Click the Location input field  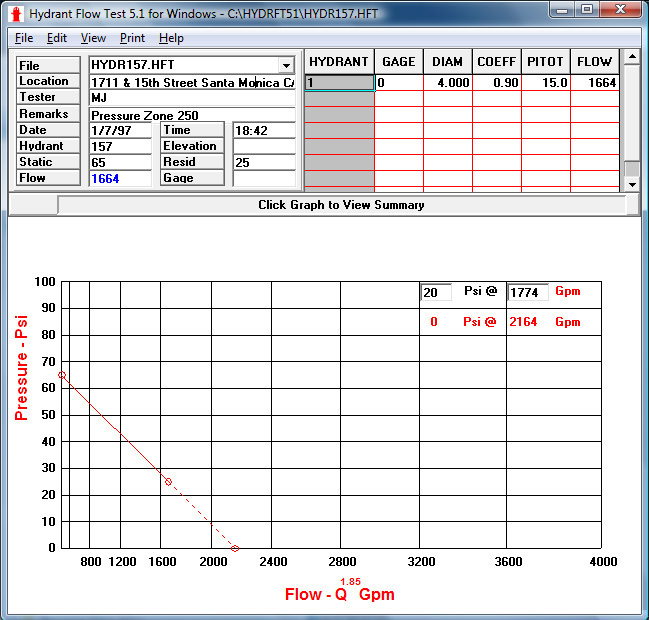pyautogui.click(x=192, y=82)
